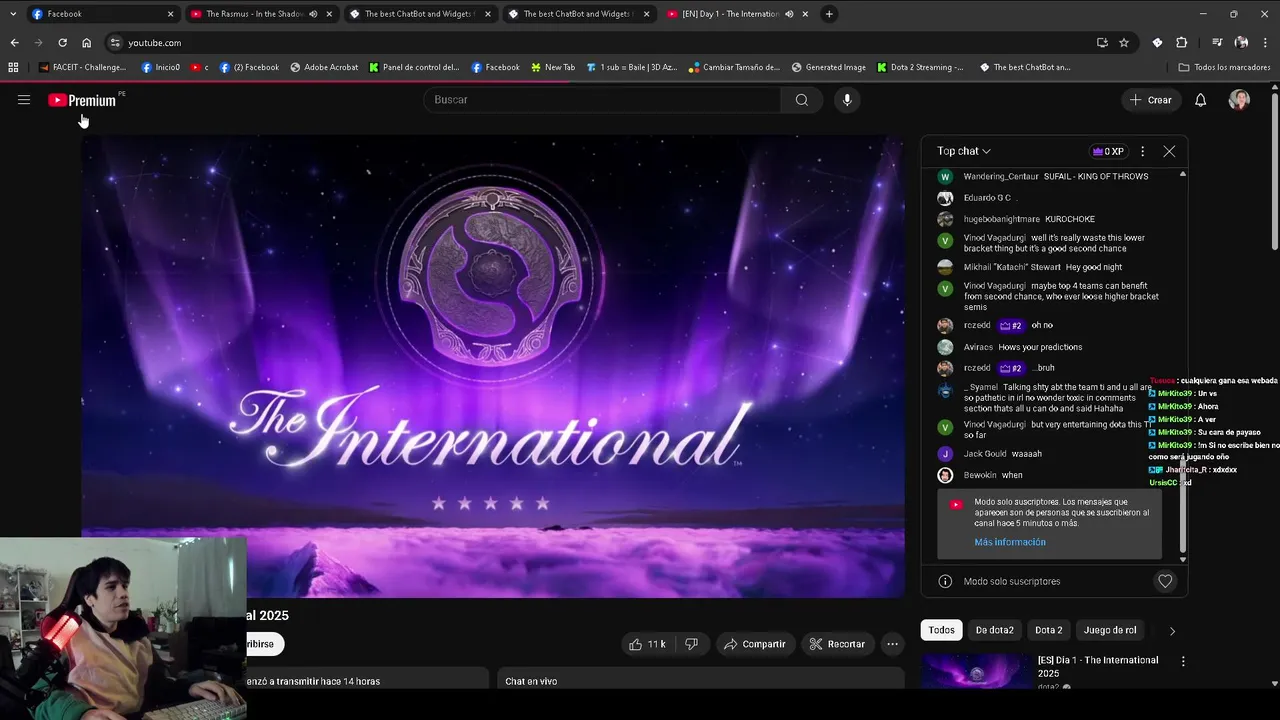The width and height of the screenshot is (1280, 720).
Task: Open the Crear button
Action: point(1151,100)
